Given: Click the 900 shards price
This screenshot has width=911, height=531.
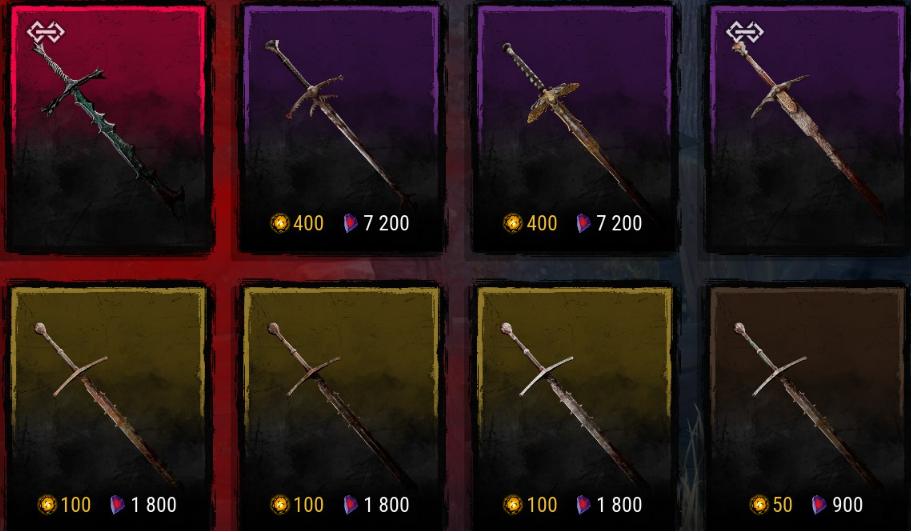Looking at the screenshot, I should [x=848, y=504].
